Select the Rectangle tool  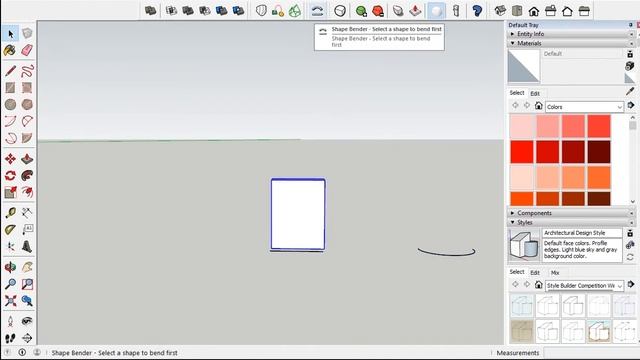10,88
